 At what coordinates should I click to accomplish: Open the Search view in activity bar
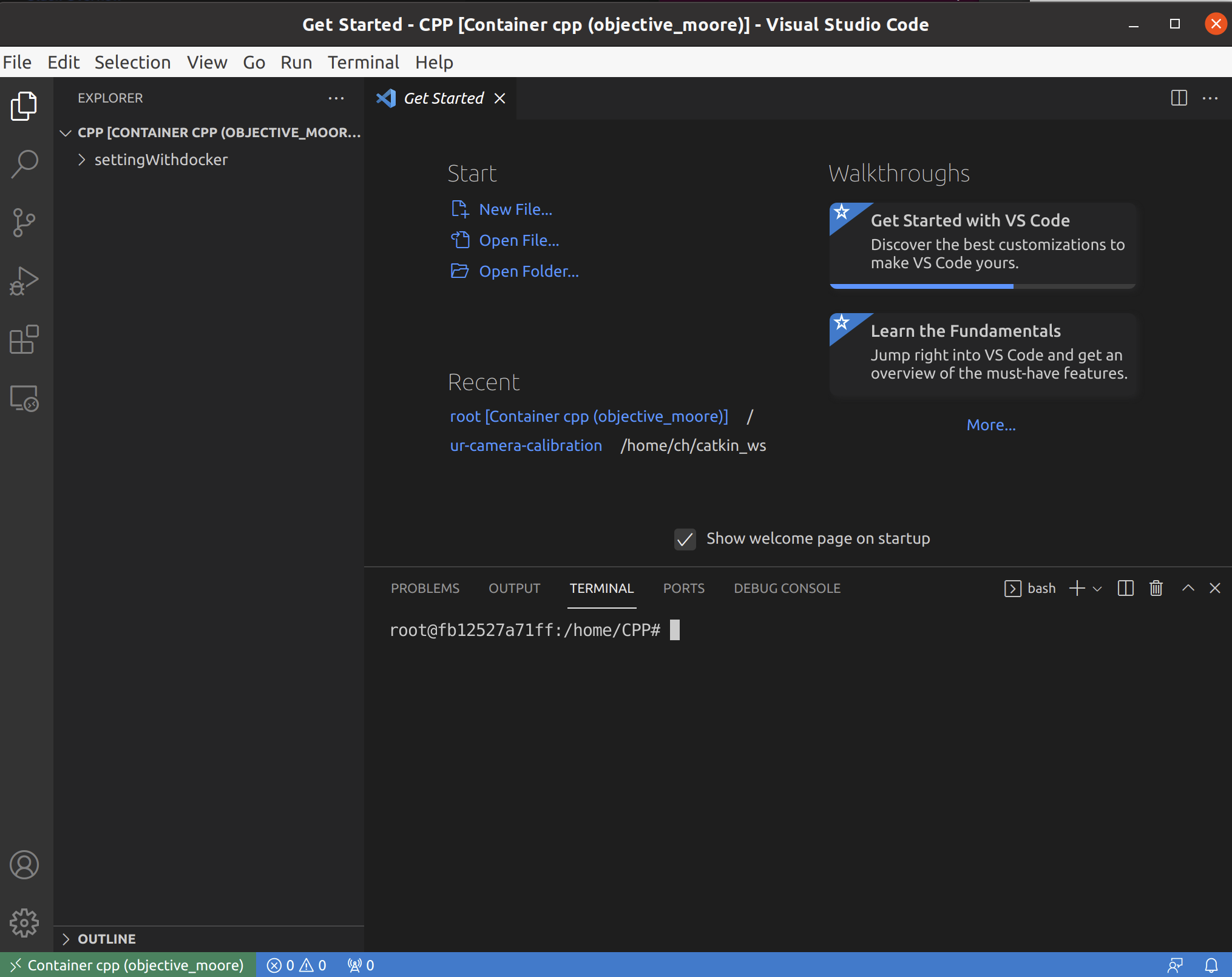24,164
